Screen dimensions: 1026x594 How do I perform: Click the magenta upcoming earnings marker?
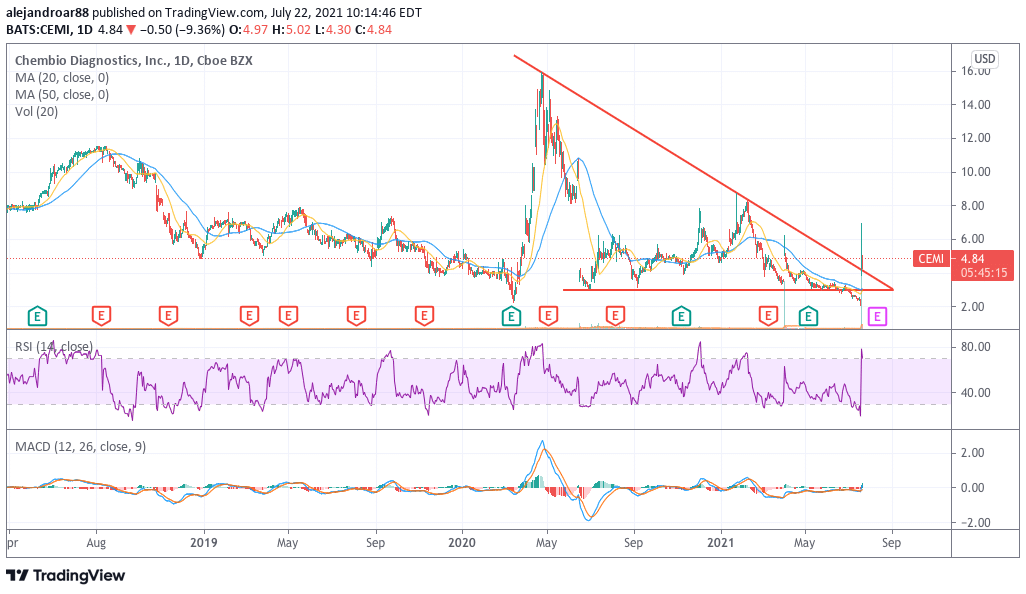[x=877, y=317]
